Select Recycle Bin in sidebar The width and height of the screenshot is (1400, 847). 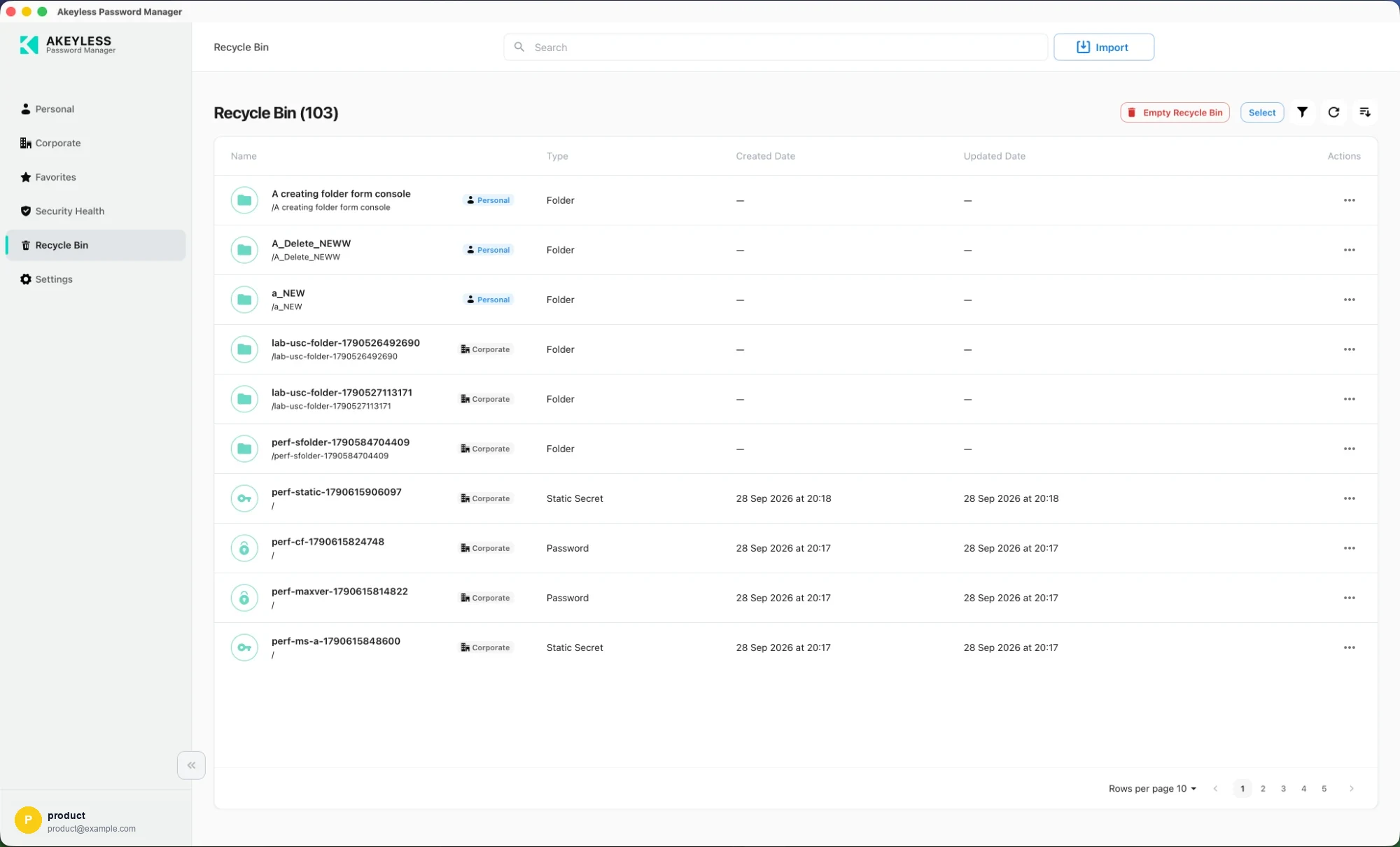[x=96, y=245]
